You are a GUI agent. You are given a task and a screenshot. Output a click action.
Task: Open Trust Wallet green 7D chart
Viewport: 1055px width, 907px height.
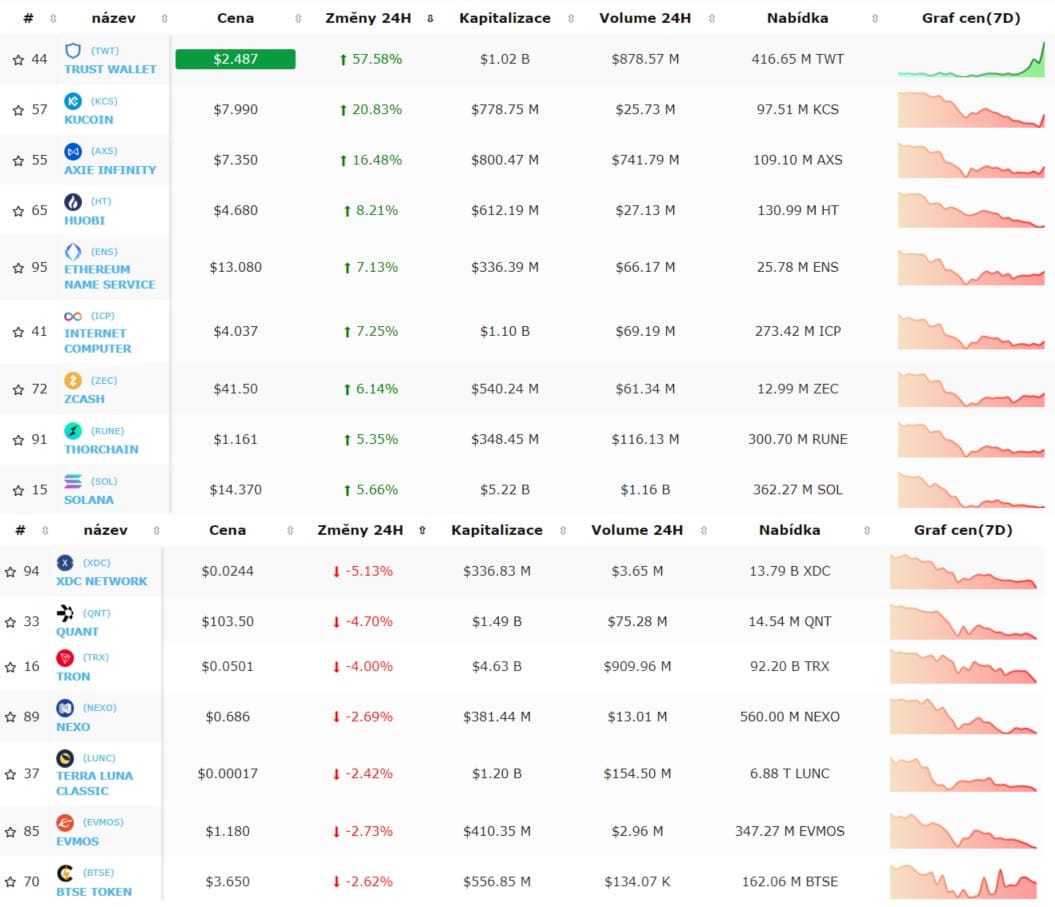point(971,59)
